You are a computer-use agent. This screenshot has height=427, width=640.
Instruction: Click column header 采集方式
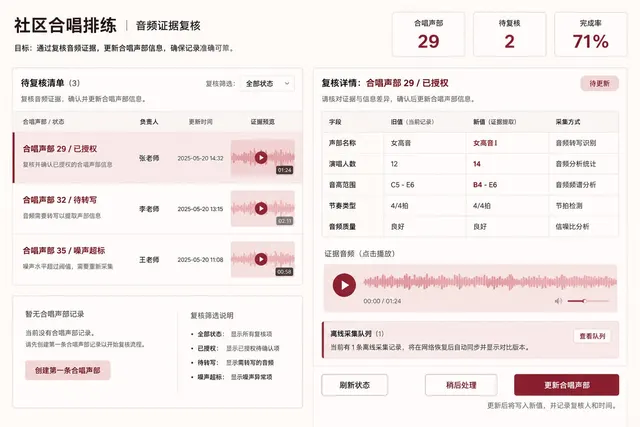(567, 122)
